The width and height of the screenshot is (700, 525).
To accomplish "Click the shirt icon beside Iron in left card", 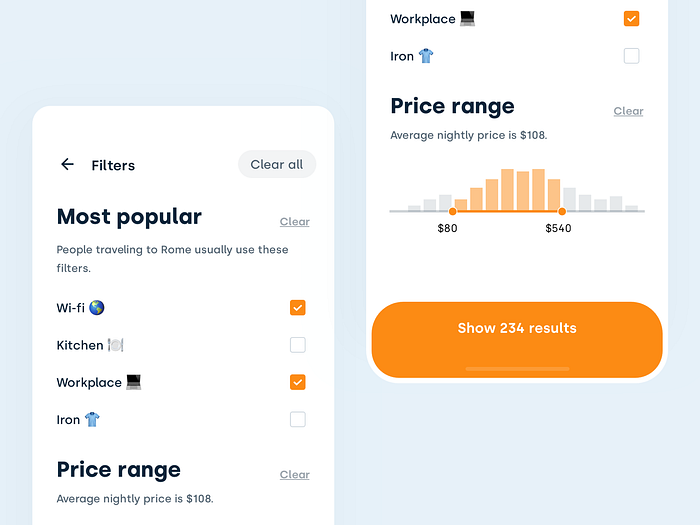I will [x=92, y=420].
